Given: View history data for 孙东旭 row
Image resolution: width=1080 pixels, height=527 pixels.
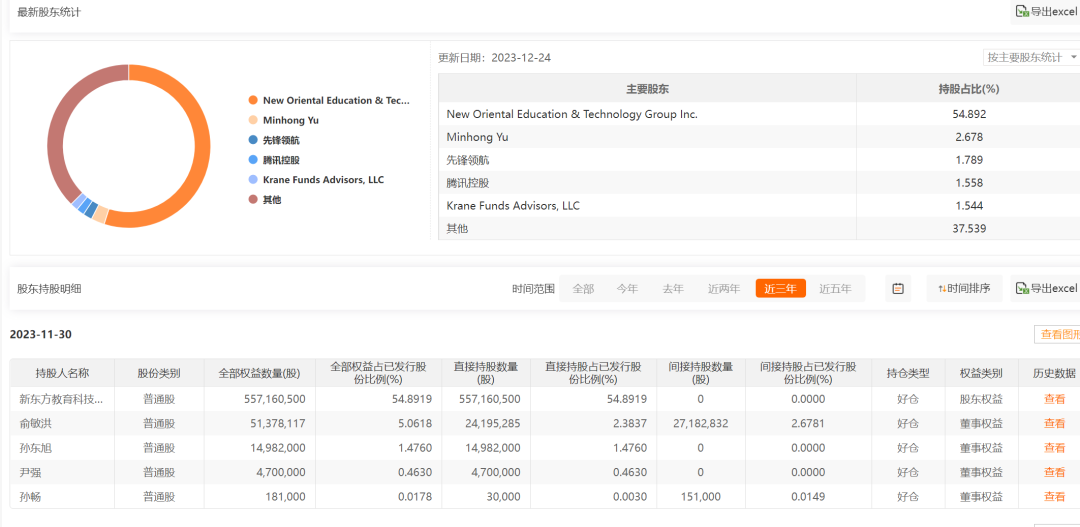Looking at the screenshot, I should [1055, 448].
